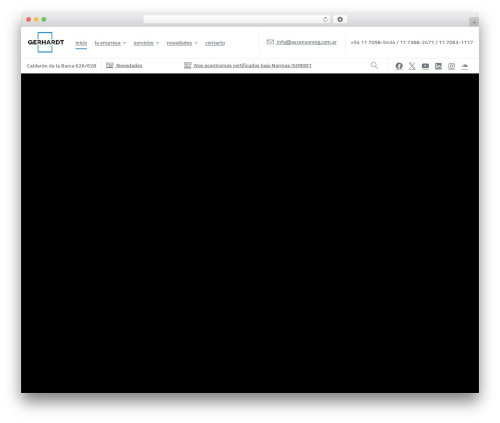Open the Instagram profile
This screenshot has width=500, height=423.
pos(451,66)
